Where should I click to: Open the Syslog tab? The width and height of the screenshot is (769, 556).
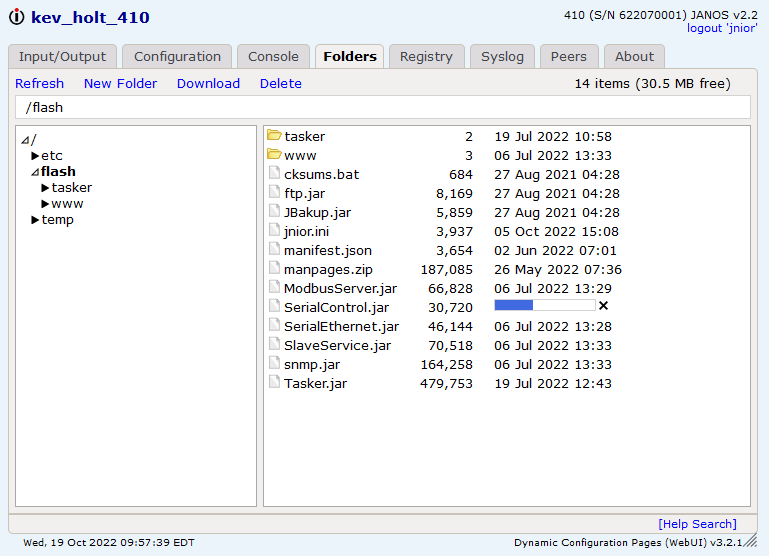502,57
